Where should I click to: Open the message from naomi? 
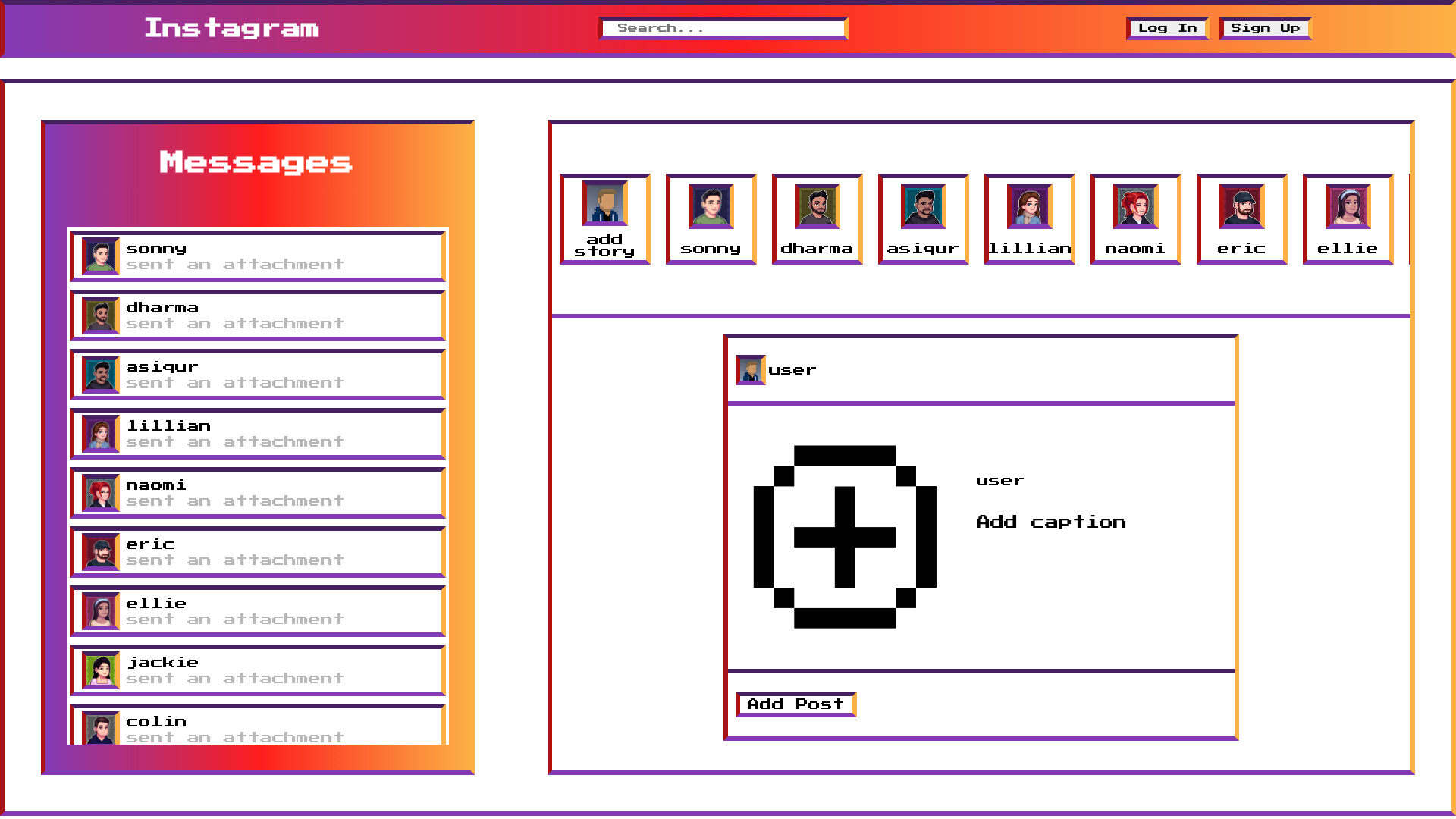(258, 493)
